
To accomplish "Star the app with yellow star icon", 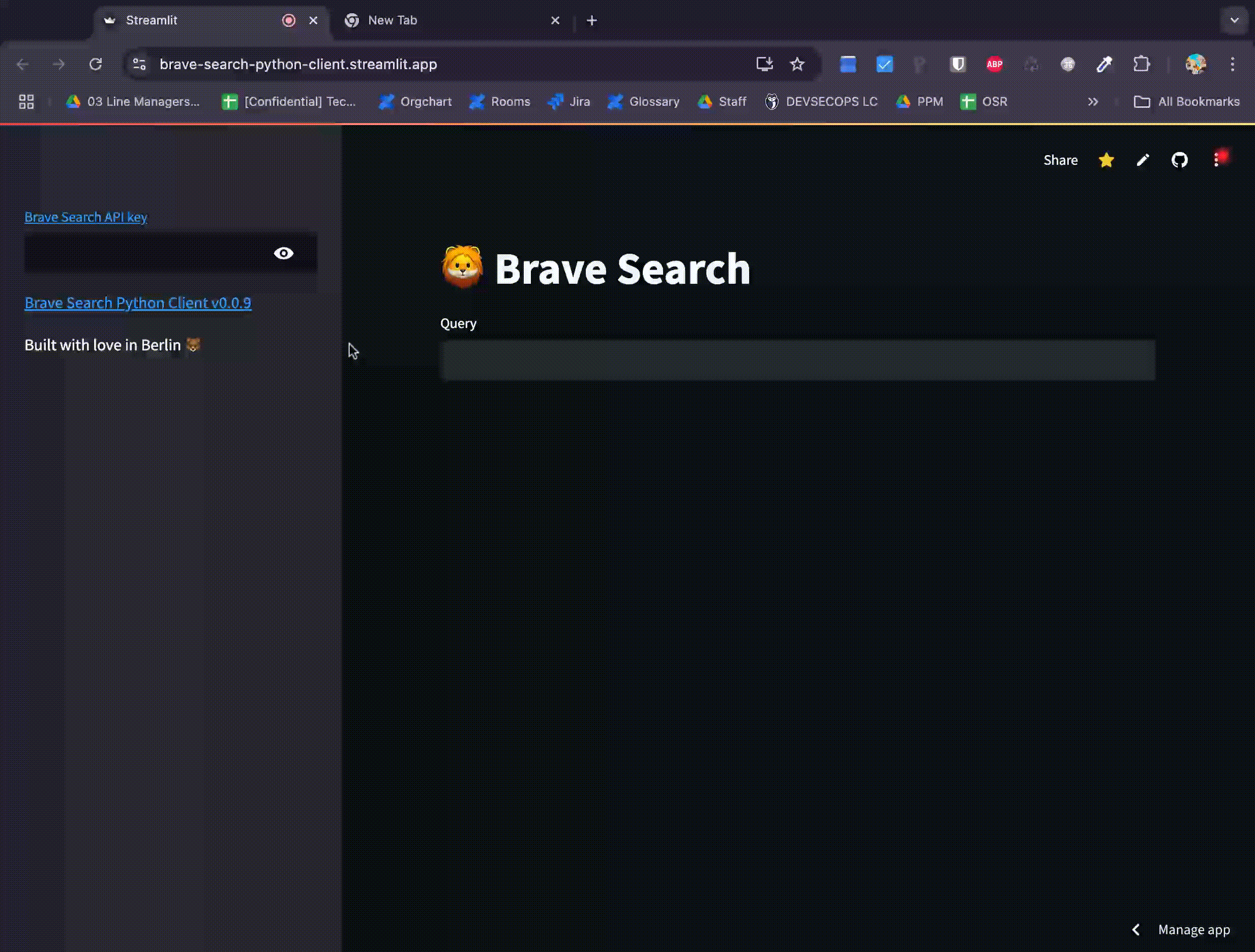I will click(x=1106, y=160).
